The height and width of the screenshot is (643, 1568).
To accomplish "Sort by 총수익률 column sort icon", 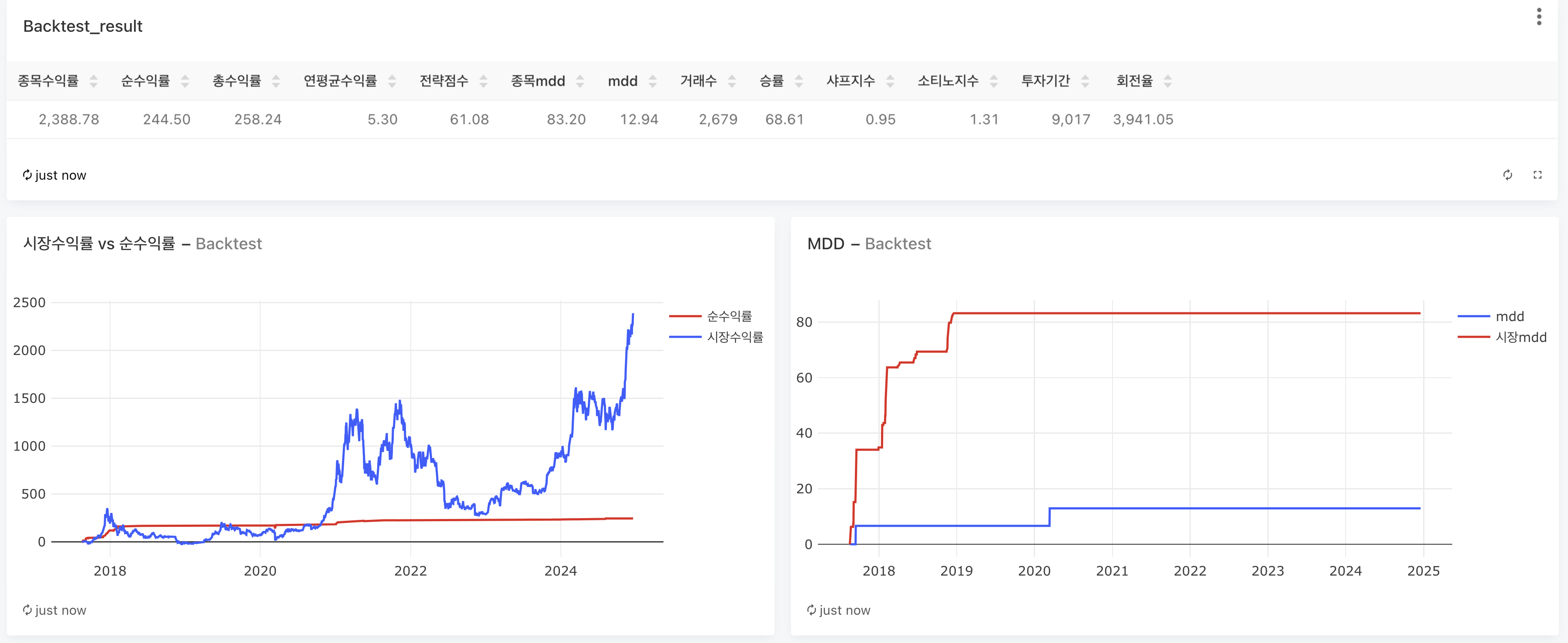I will coord(276,81).
